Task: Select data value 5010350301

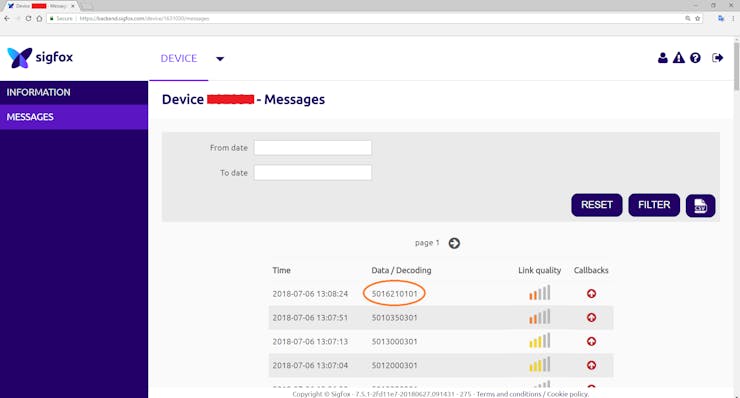Action: click(x=395, y=318)
